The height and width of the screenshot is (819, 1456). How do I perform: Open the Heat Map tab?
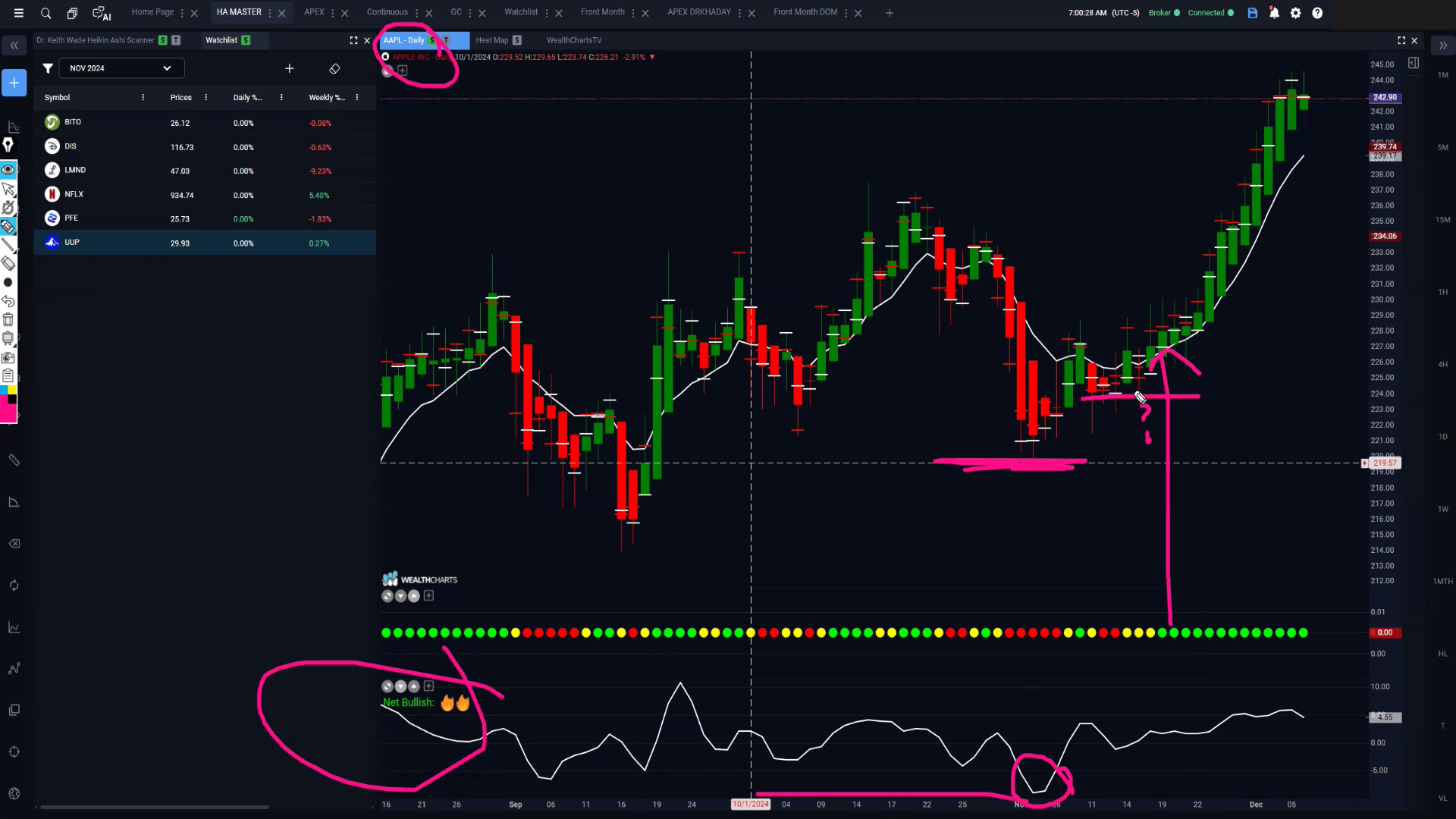[x=491, y=40]
